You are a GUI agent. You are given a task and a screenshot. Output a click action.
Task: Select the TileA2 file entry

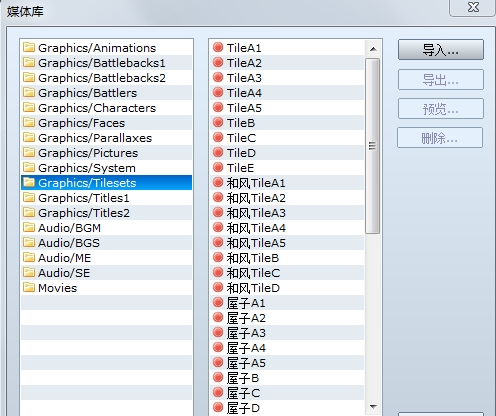(x=287, y=63)
